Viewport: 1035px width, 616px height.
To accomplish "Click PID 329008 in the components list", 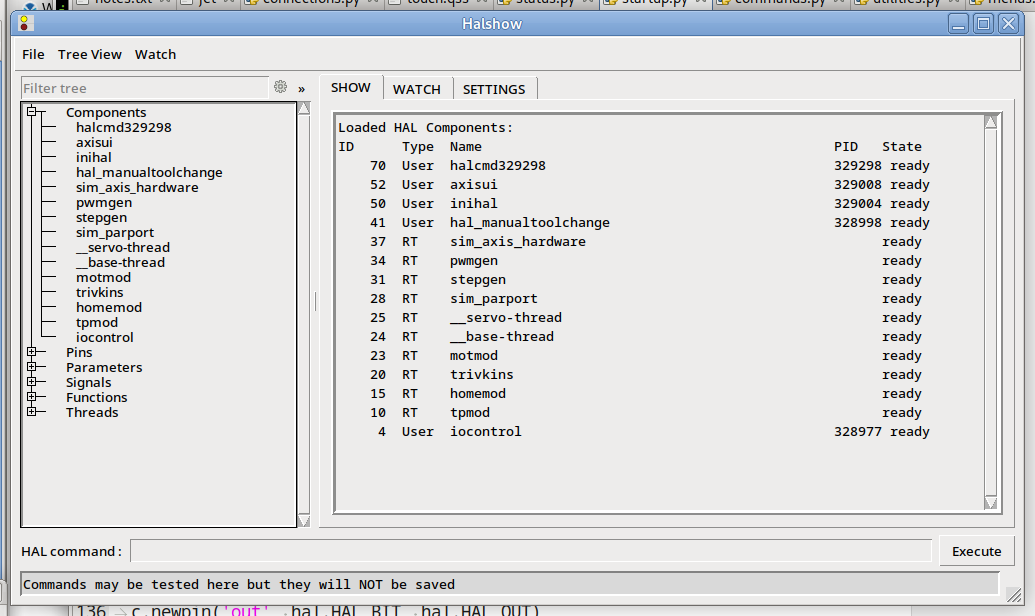I will point(857,185).
